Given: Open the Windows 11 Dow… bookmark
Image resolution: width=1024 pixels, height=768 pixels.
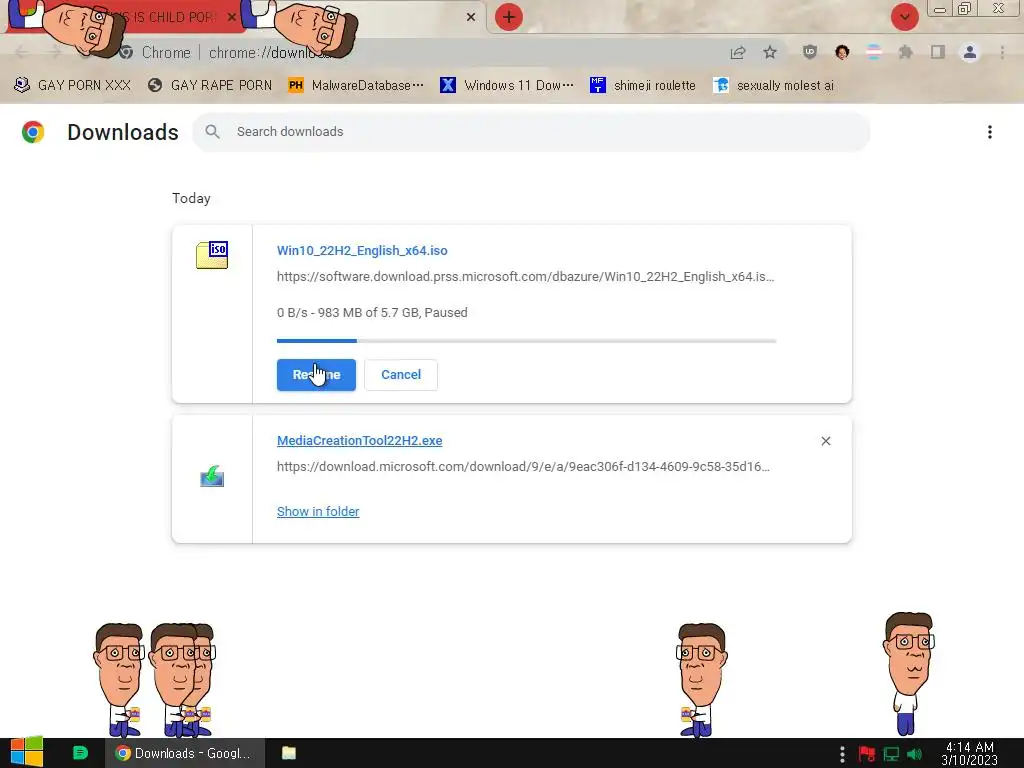Looking at the screenshot, I should point(507,86).
